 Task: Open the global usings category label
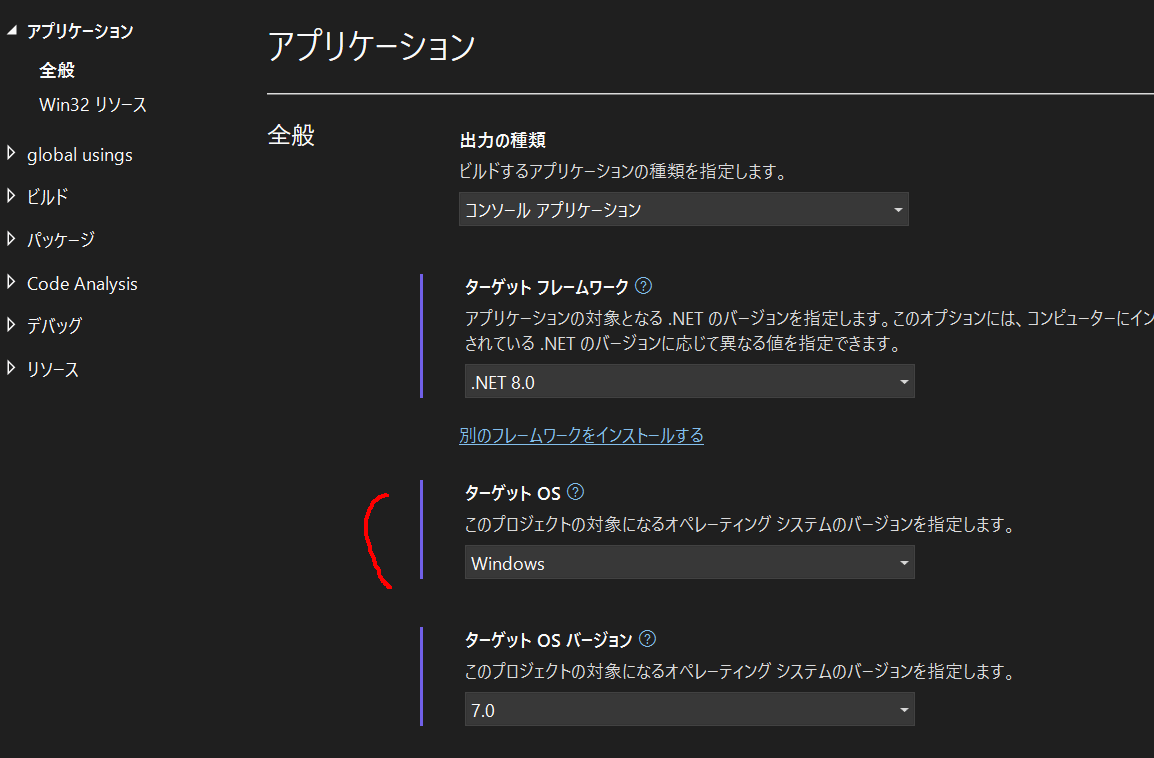point(80,155)
